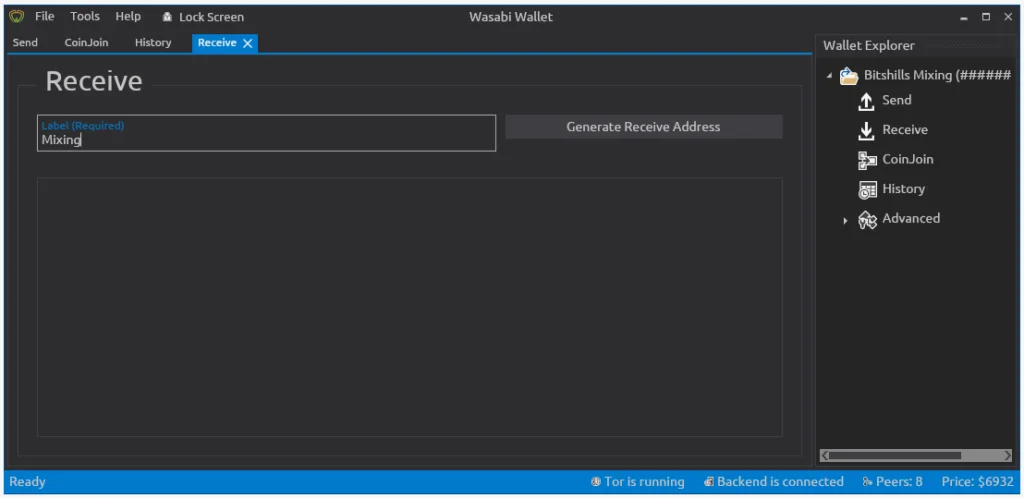
Task: Click the Receive download icon in Wallet Explorer
Action: pos(867,131)
